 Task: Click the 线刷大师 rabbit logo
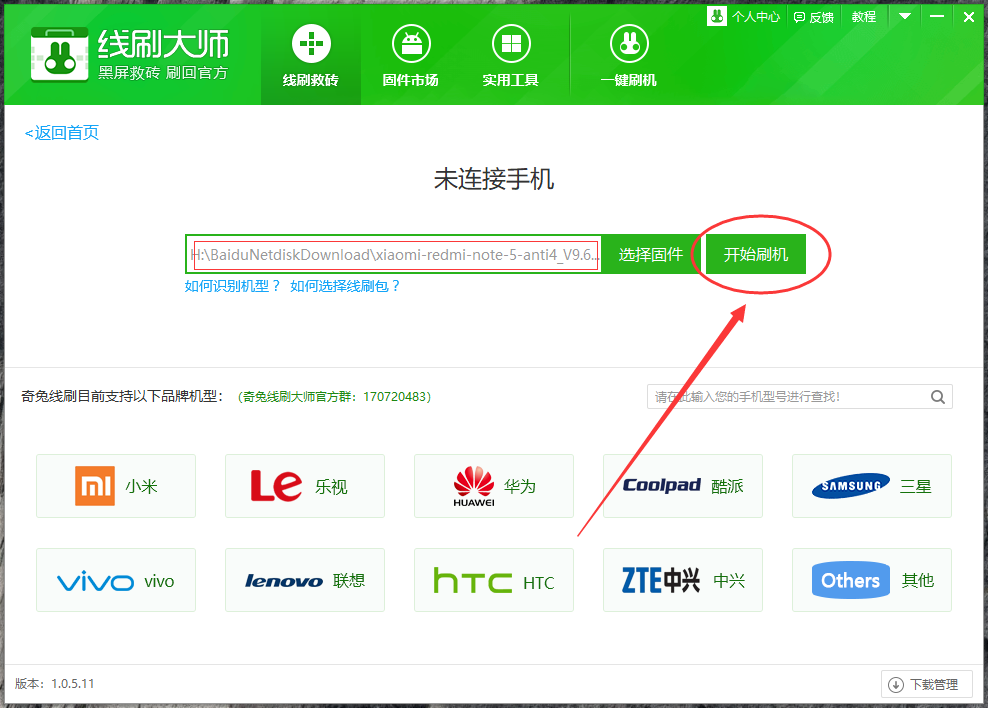pos(60,55)
